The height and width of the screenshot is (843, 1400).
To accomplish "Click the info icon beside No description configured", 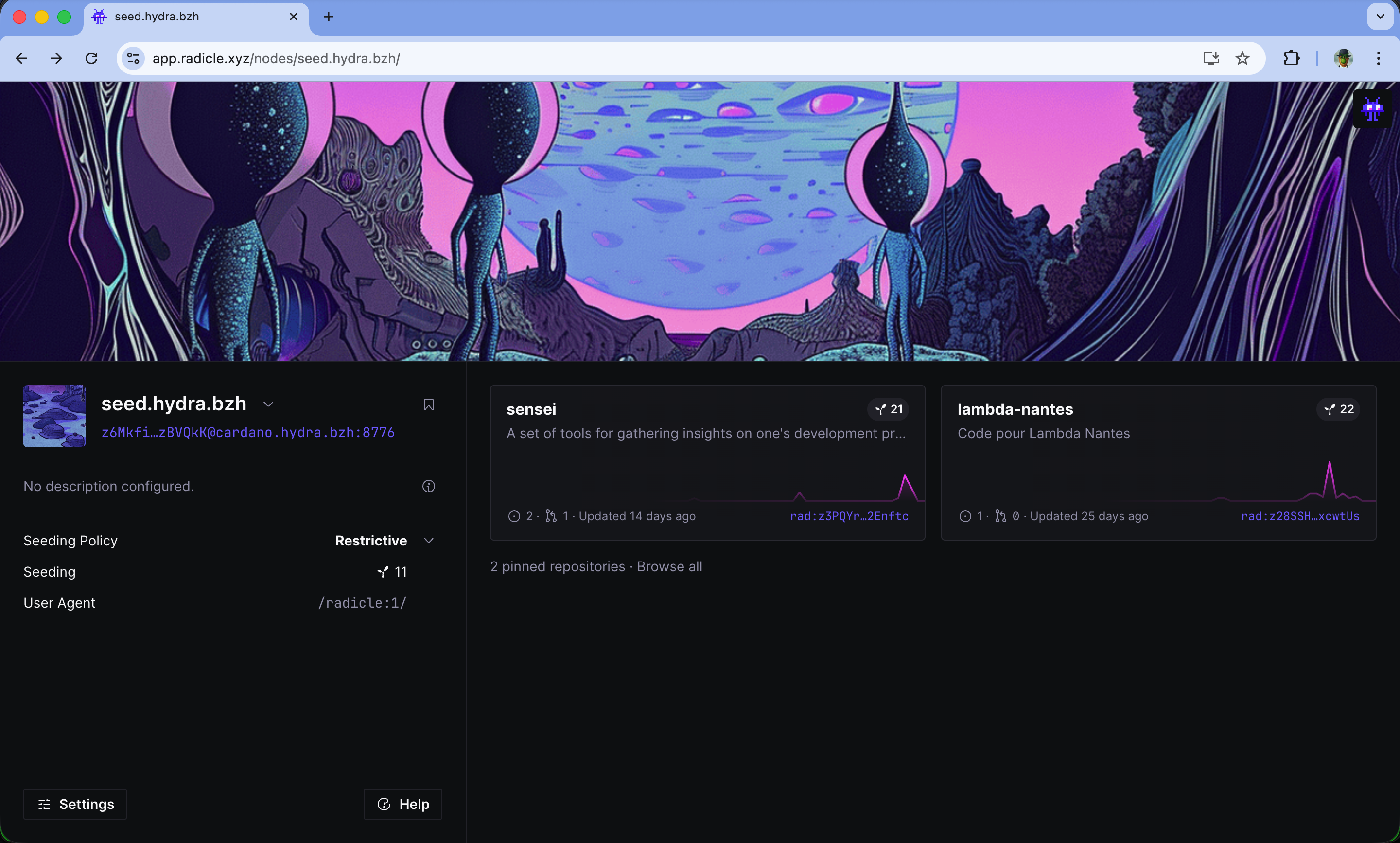I will coord(429,486).
